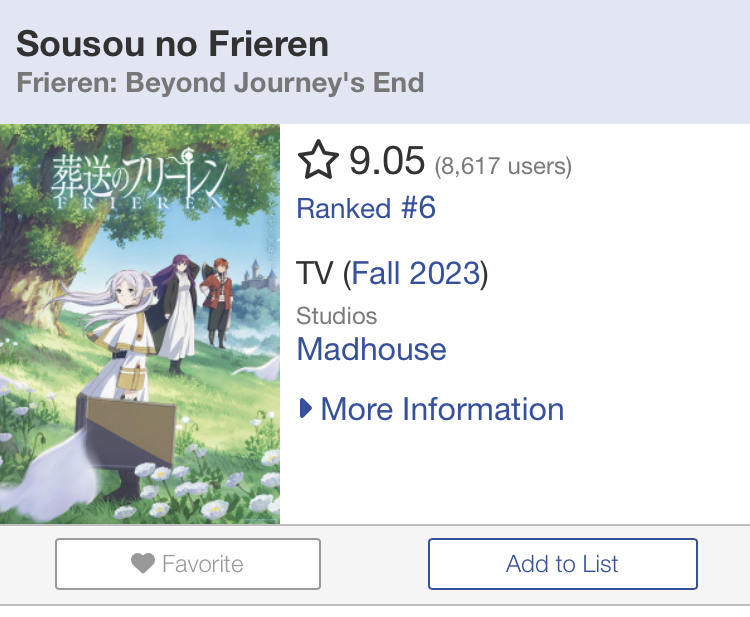Screen dimensions: 750x617
Task: Expand the More Information triangle arrow
Action: tap(306, 409)
